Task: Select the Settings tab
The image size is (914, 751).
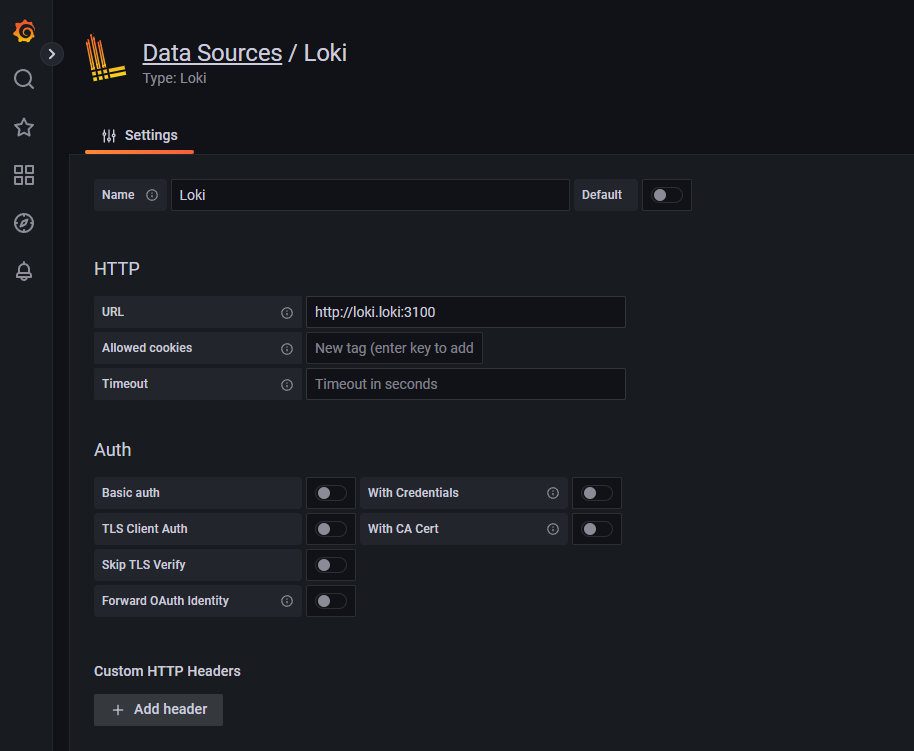Action: point(140,136)
